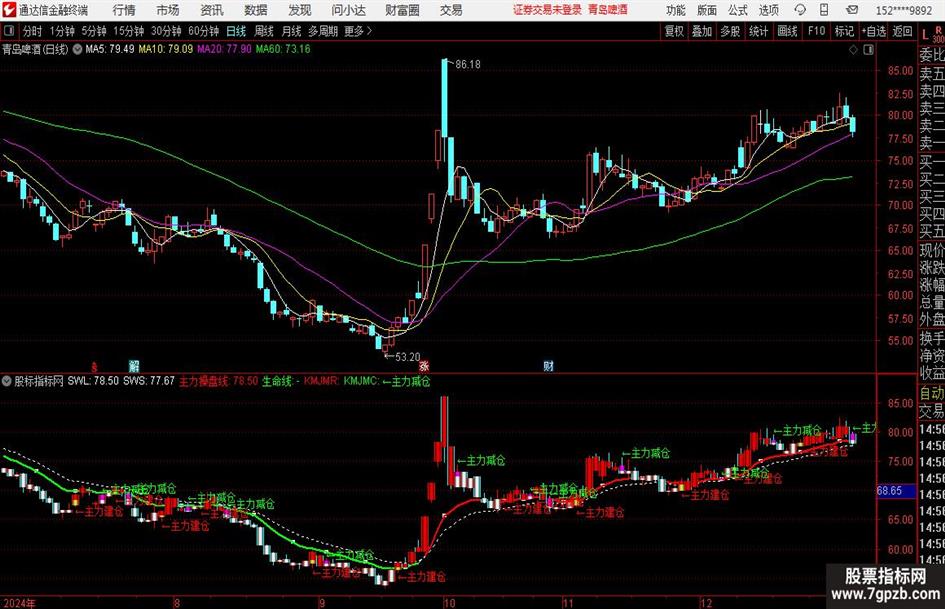Switch to 5分钟 chart period
Screen dimensions: 945x609
coord(93,31)
